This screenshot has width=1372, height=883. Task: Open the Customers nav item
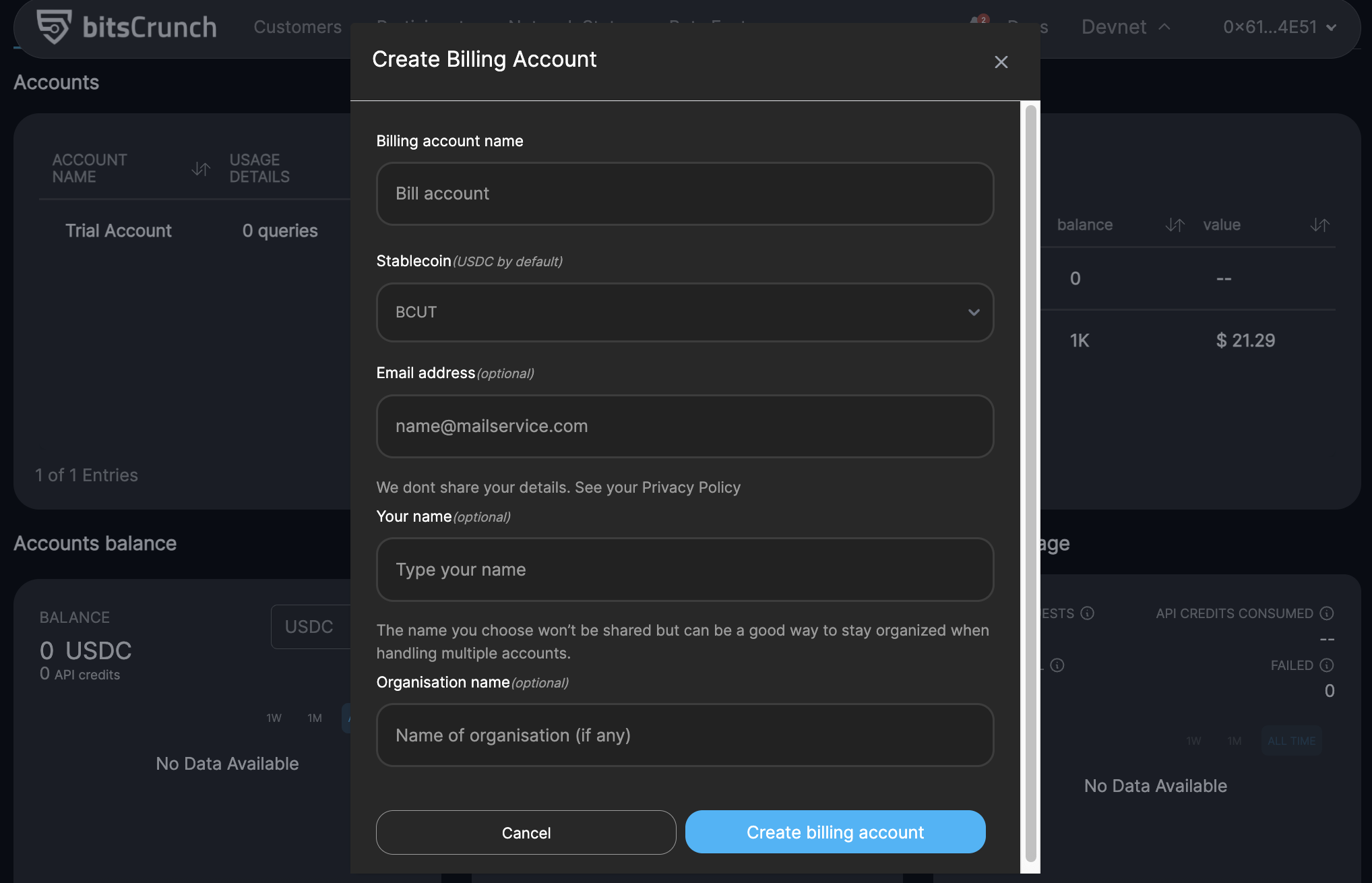(297, 27)
